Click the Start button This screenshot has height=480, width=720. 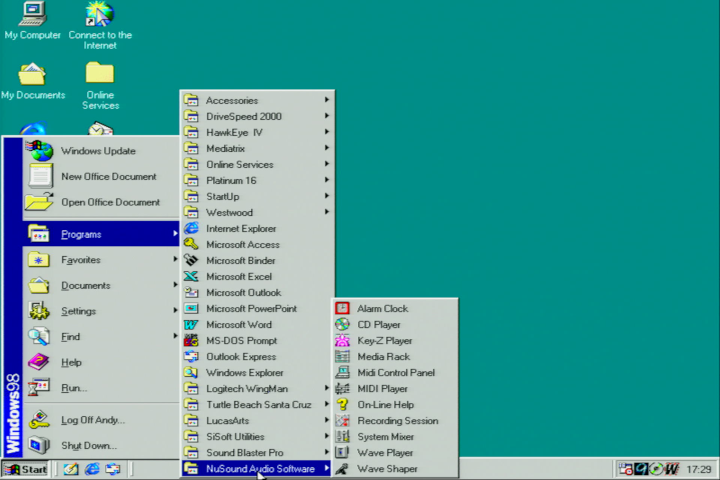click(x=26, y=469)
